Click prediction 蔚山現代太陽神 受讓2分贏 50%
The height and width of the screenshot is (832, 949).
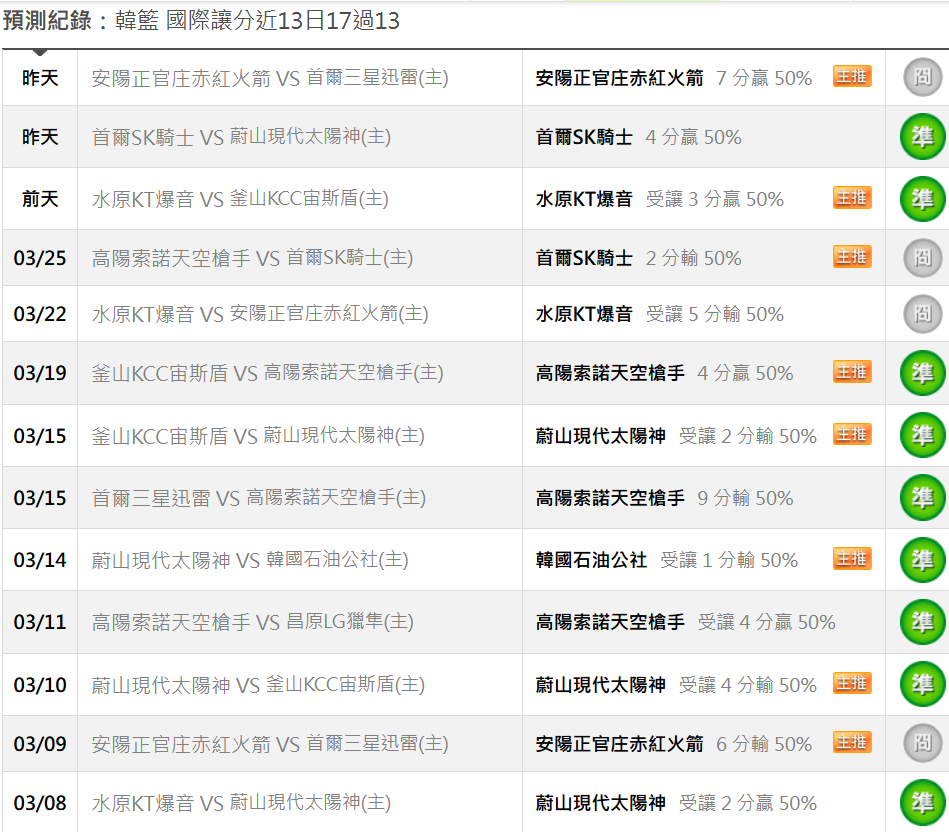676,803
